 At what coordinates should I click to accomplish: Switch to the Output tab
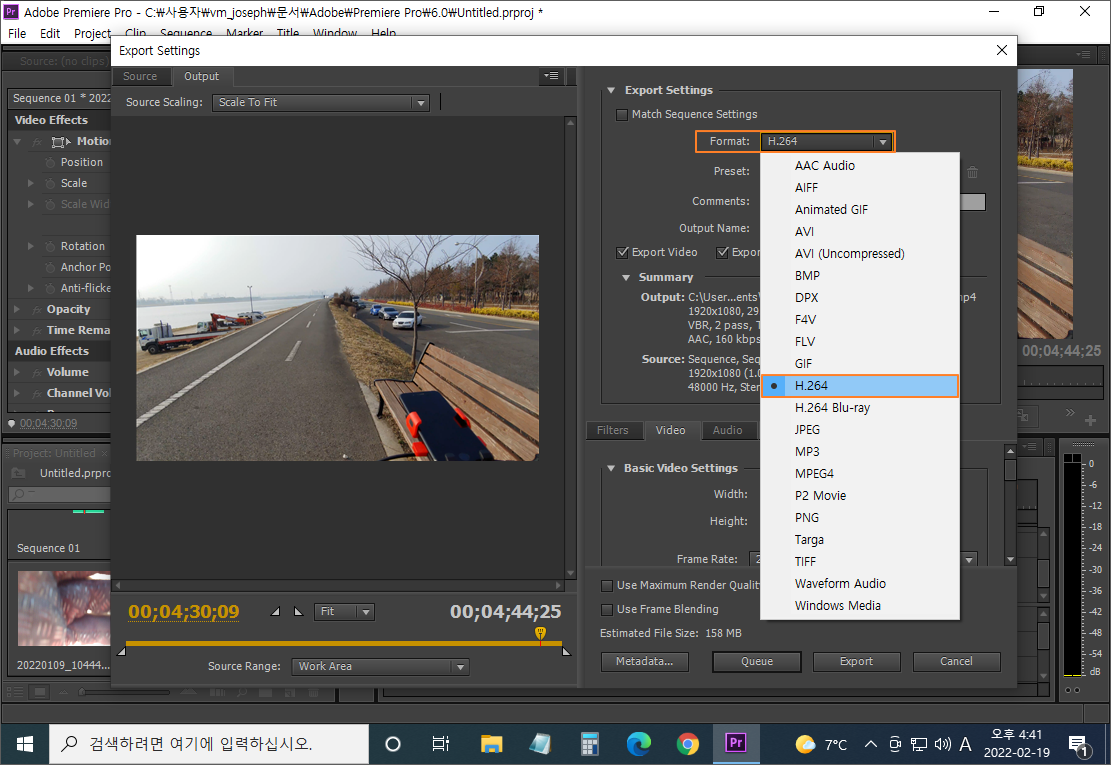(202, 76)
